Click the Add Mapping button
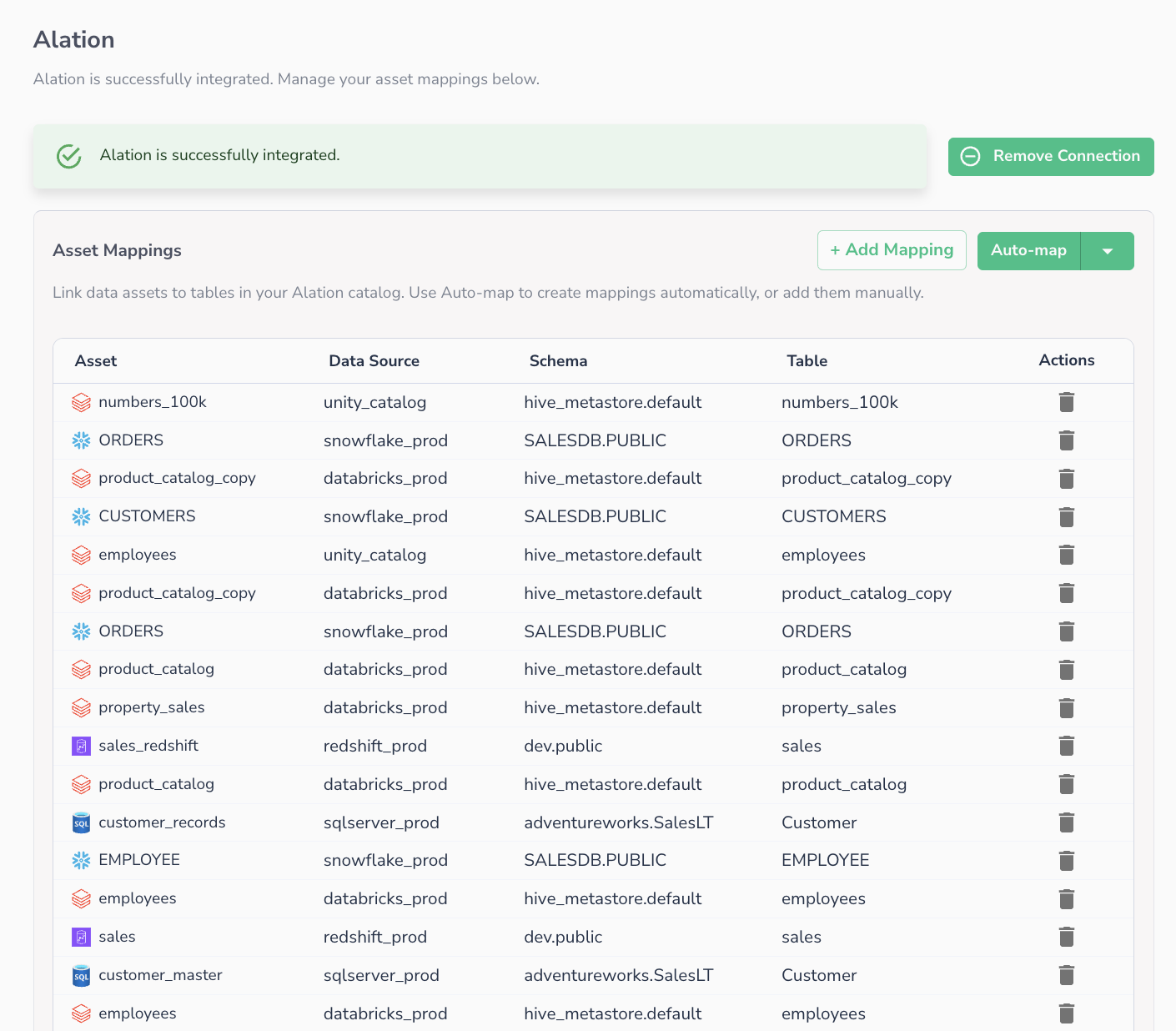The width and height of the screenshot is (1176, 1031). tap(892, 250)
